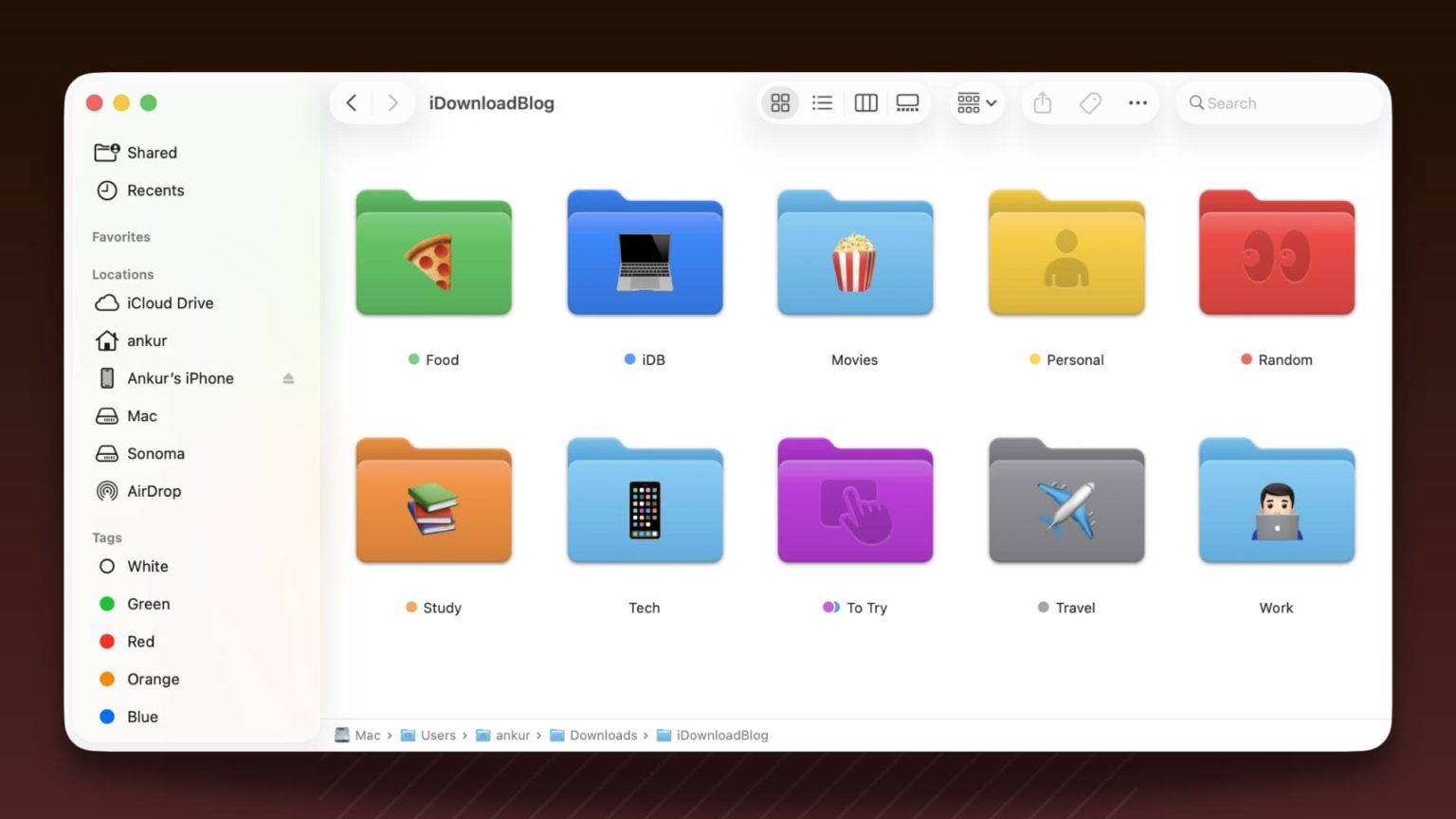1456x819 pixels.
Task: Open the Movies folder
Action: (x=854, y=253)
